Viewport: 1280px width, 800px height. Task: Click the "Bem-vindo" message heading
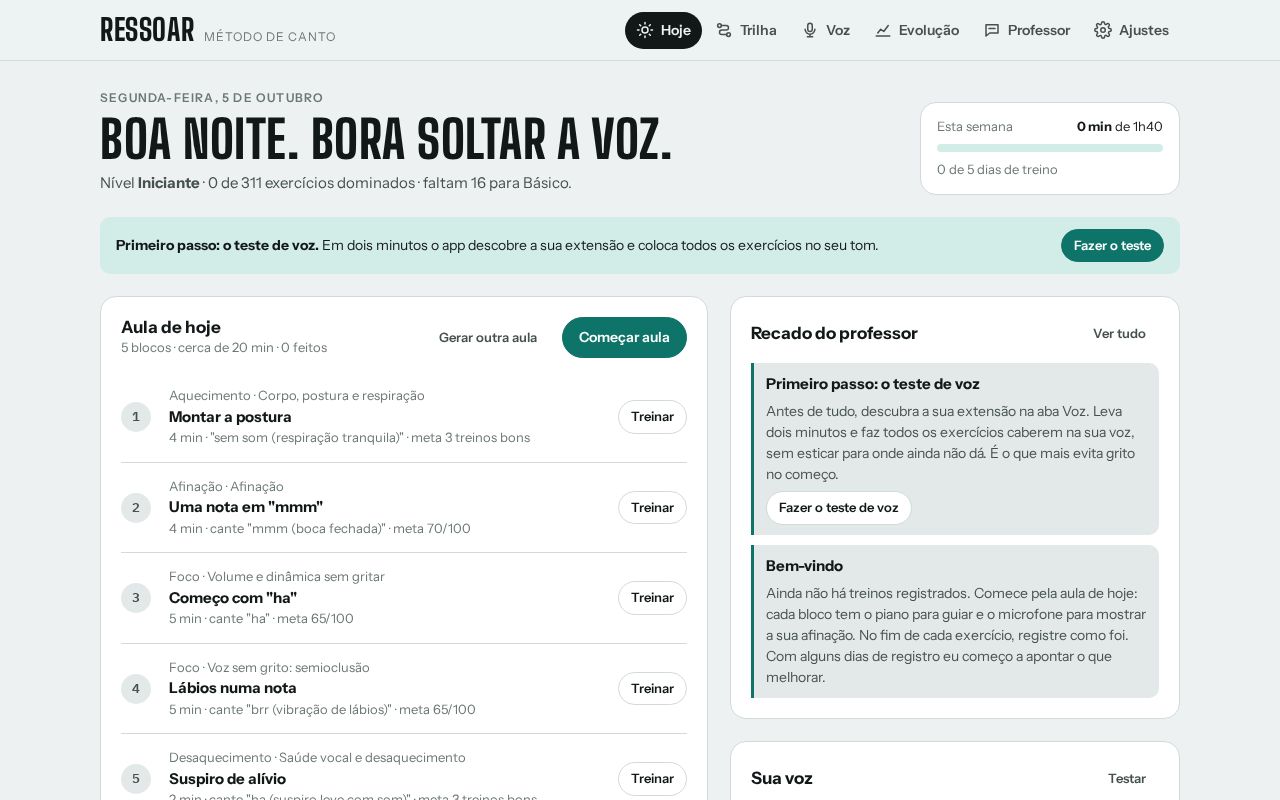click(804, 566)
